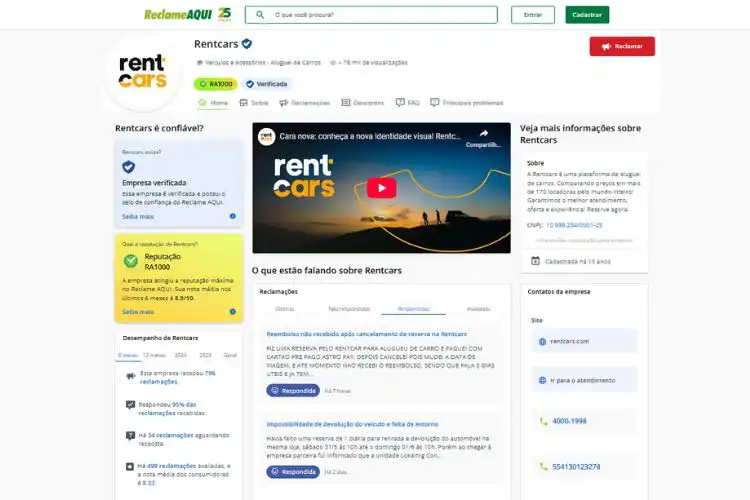Click Saiba mais in Reputação RA1000 card
The image size is (750, 500).
138,312
